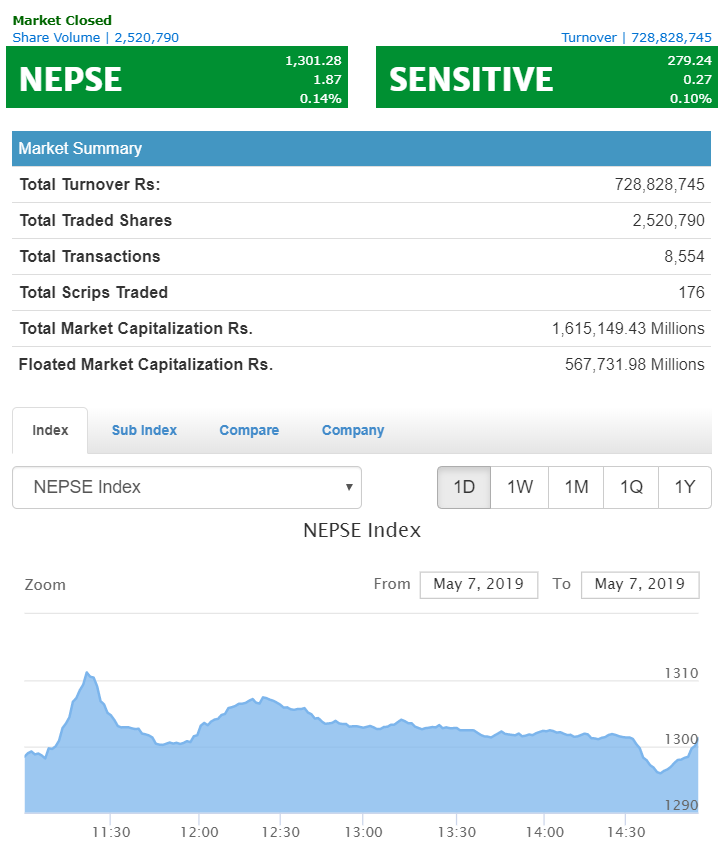Viewport: 725px width, 846px height.
Task: Click the 14:30 time axis label
Action: [626, 832]
